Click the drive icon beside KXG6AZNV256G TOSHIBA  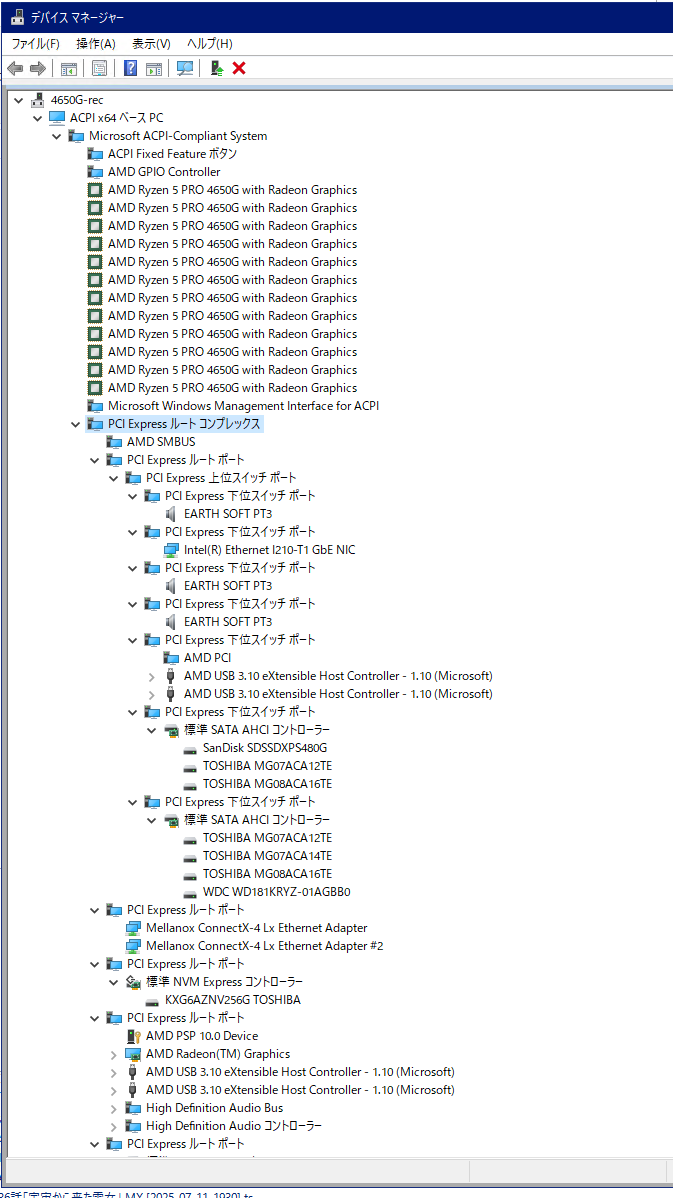(x=152, y=1000)
